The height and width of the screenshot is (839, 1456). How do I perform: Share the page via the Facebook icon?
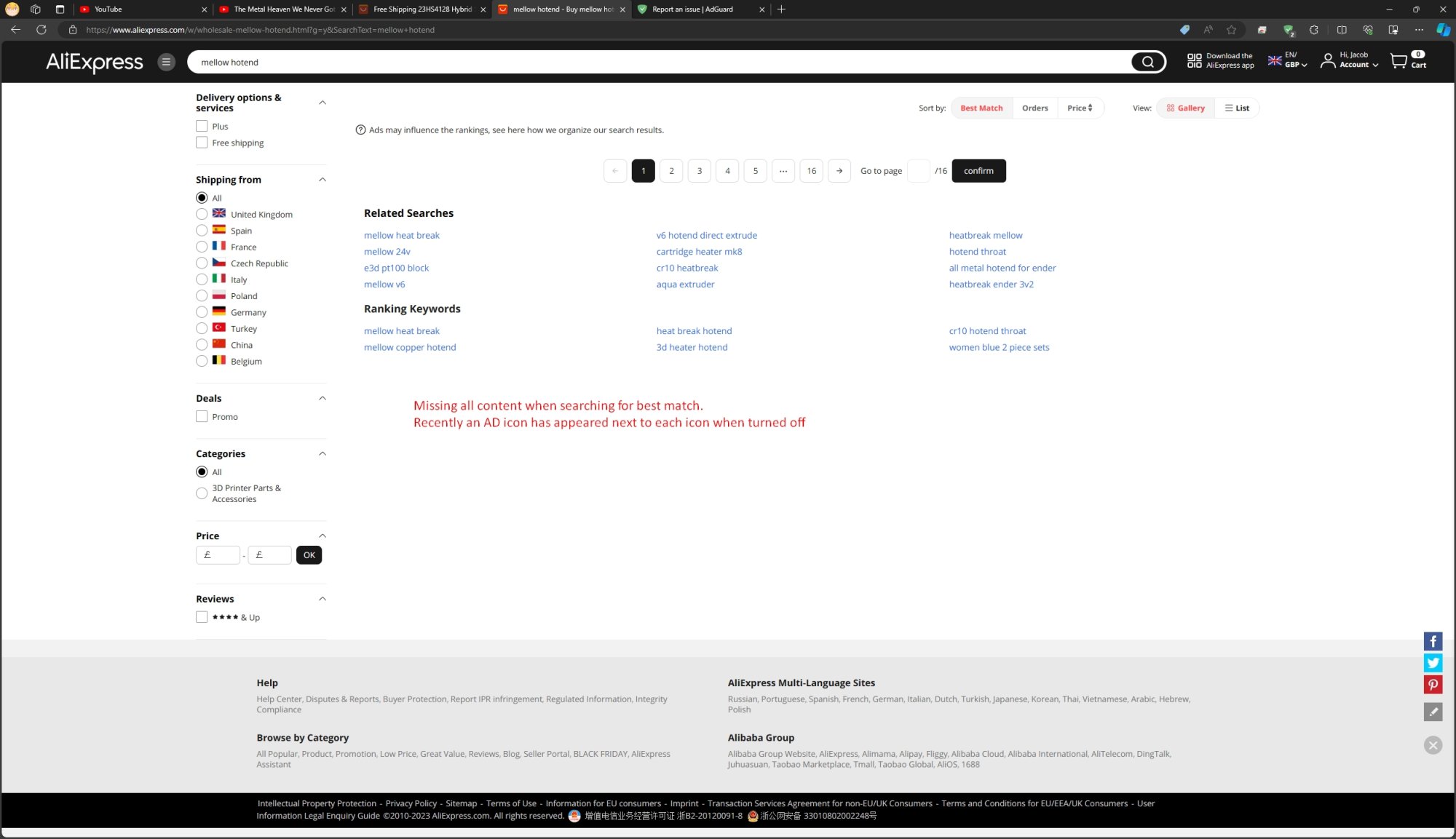1433,641
